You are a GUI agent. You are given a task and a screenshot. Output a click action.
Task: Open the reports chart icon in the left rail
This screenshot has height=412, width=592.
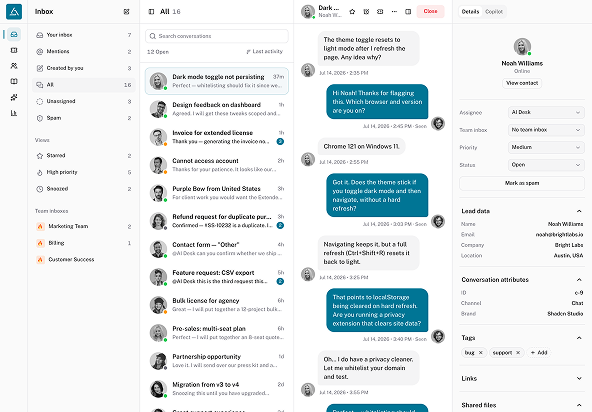(x=14, y=113)
